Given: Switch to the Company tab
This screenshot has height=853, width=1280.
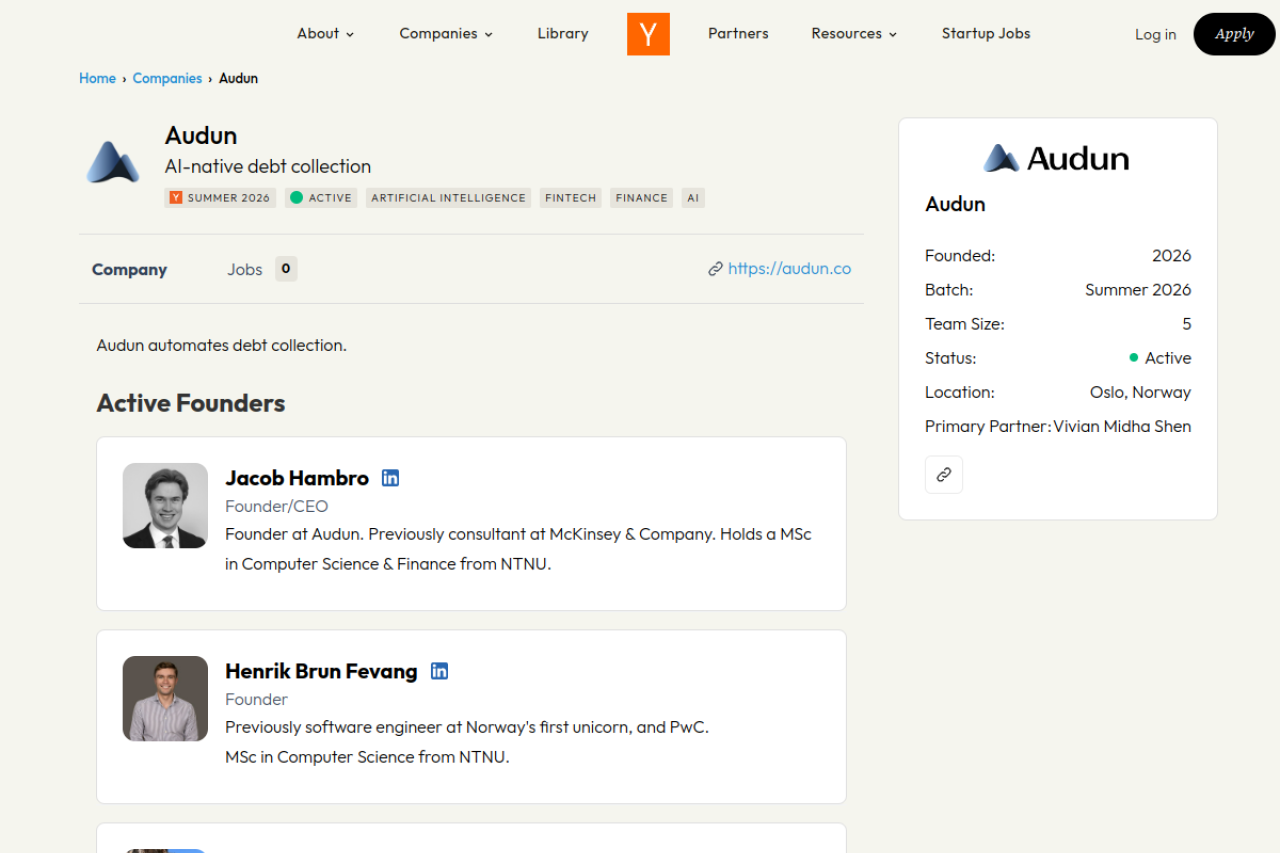Looking at the screenshot, I should (129, 270).
